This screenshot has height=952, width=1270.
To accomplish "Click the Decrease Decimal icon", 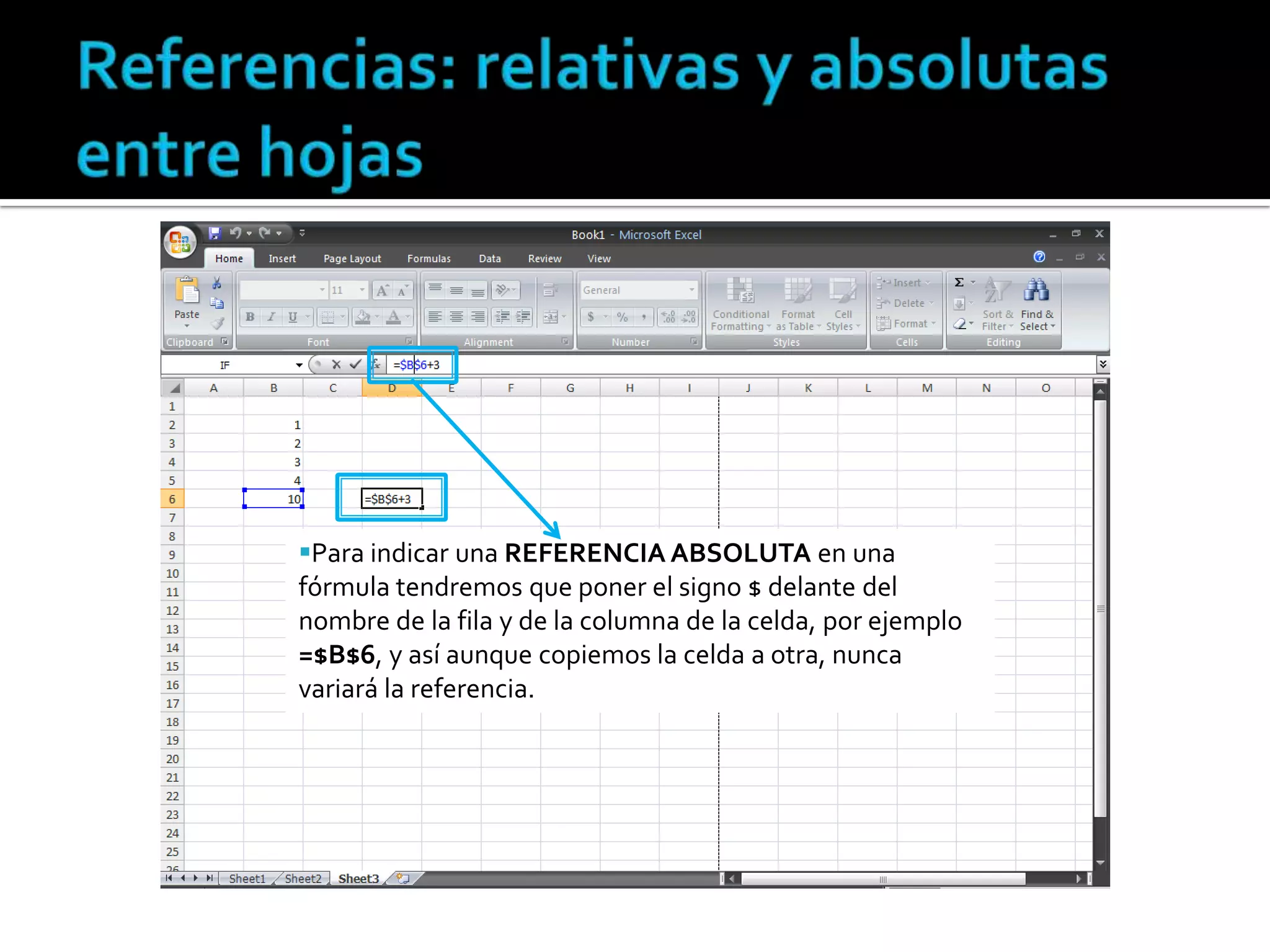I will tap(689, 317).
